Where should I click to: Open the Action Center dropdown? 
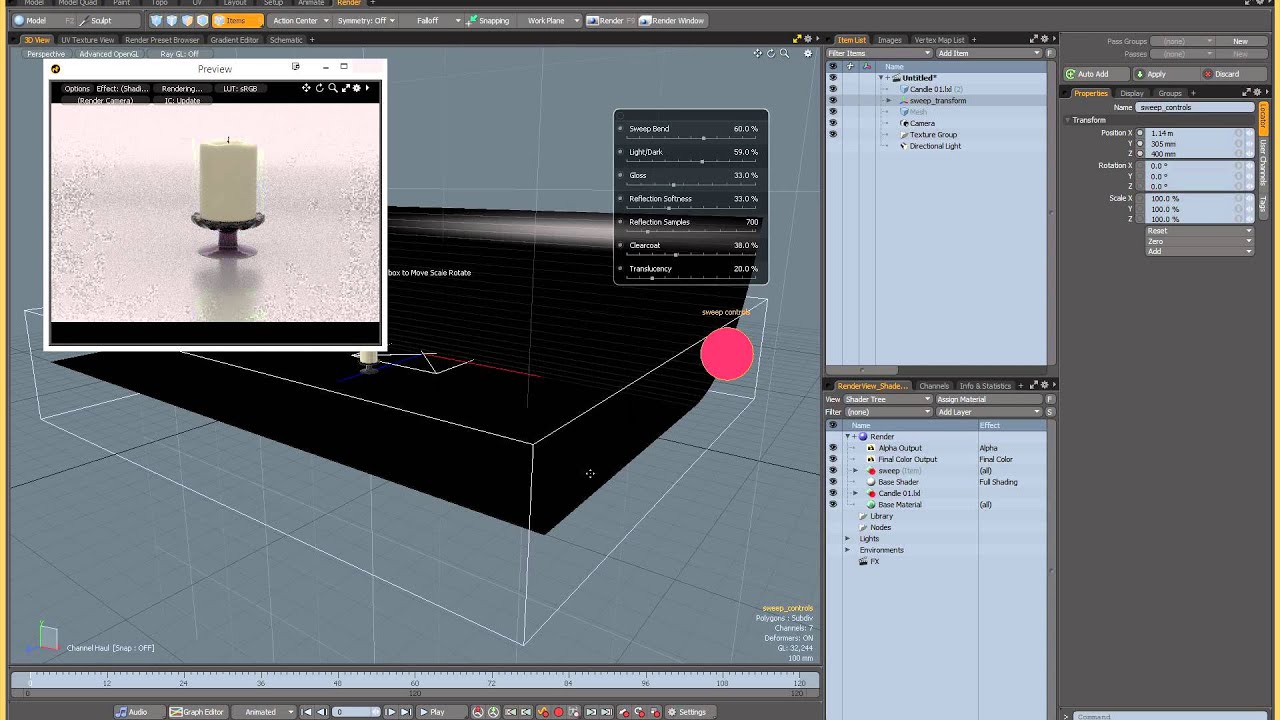pyautogui.click(x=299, y=20)
